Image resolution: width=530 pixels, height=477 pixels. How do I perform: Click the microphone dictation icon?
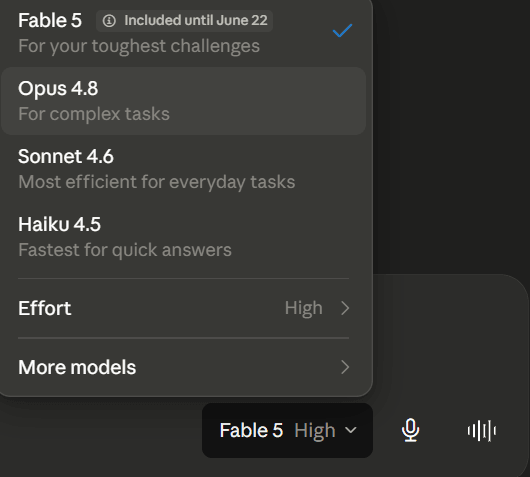pos(410,430)
